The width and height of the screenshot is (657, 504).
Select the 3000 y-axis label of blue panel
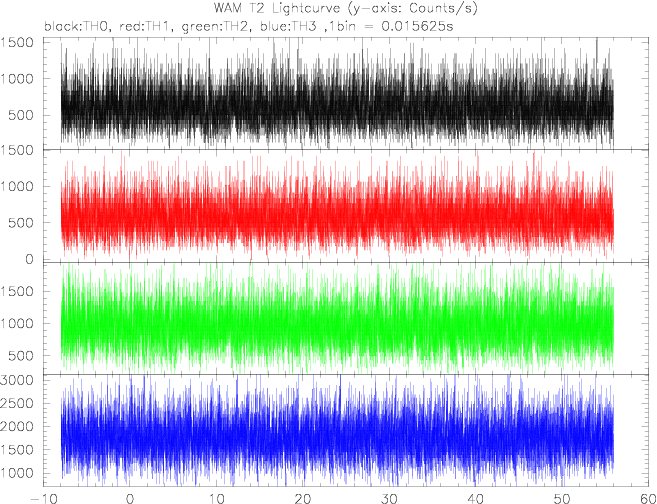[x=18, y=380]
